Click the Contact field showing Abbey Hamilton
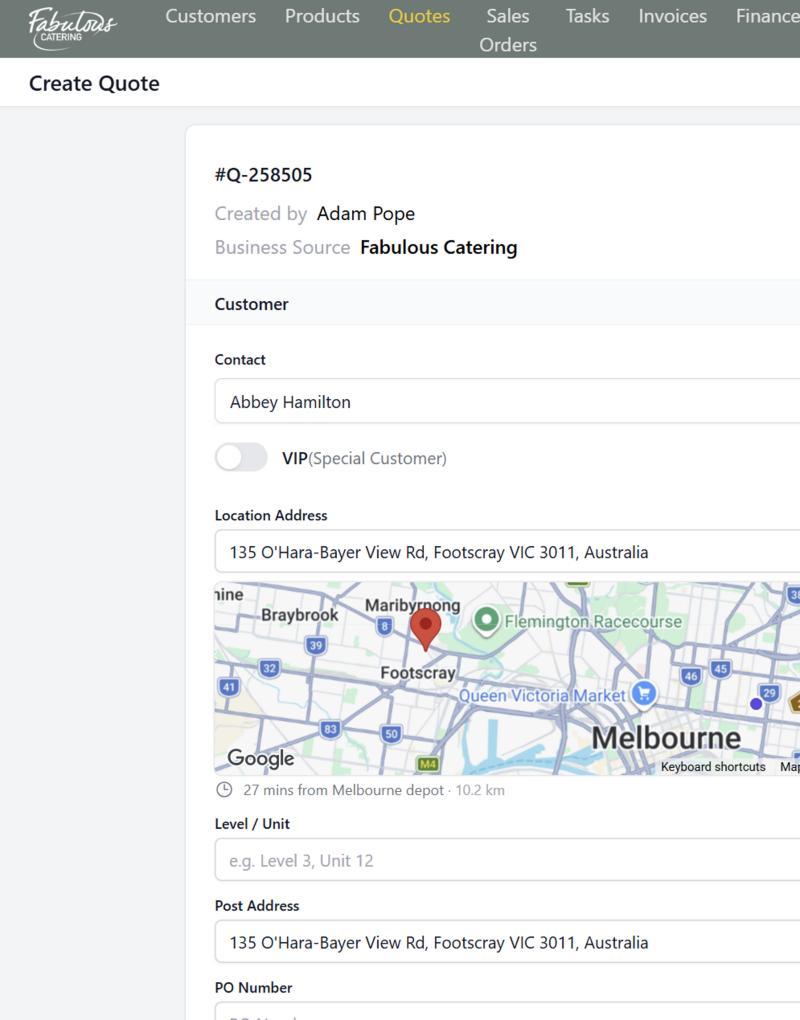The width and height of the screenshot is (800, 1020). pyautogui.click(x=507, y=401)
